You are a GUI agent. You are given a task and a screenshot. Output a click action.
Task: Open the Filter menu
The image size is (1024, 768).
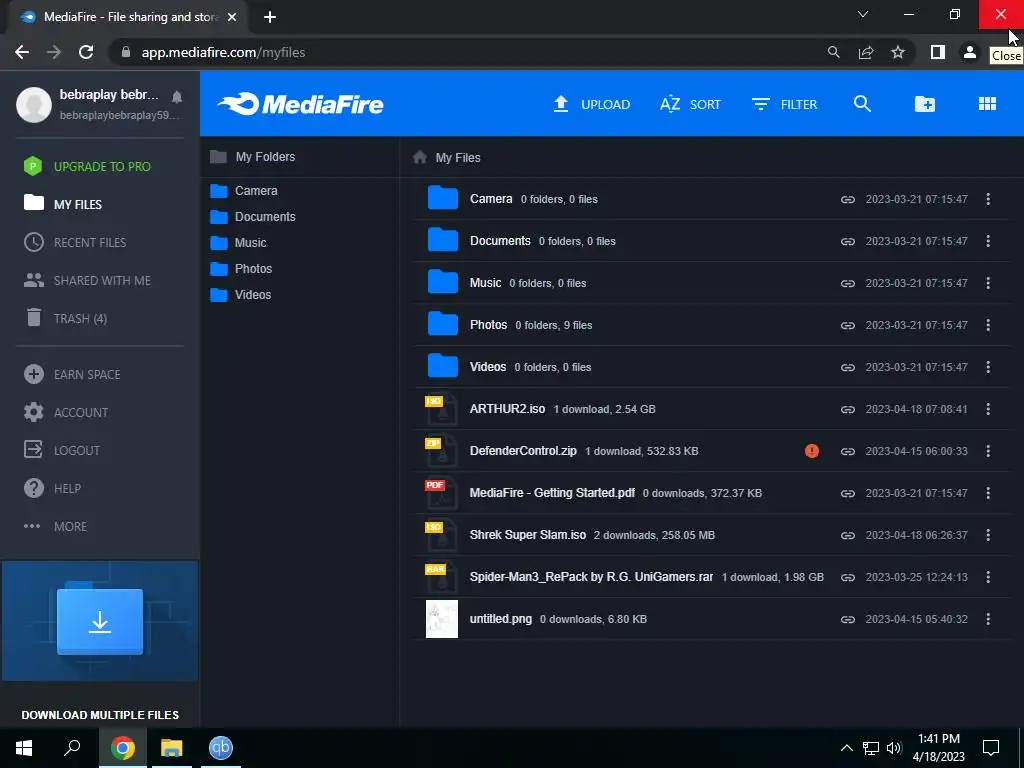pos(784,104)
